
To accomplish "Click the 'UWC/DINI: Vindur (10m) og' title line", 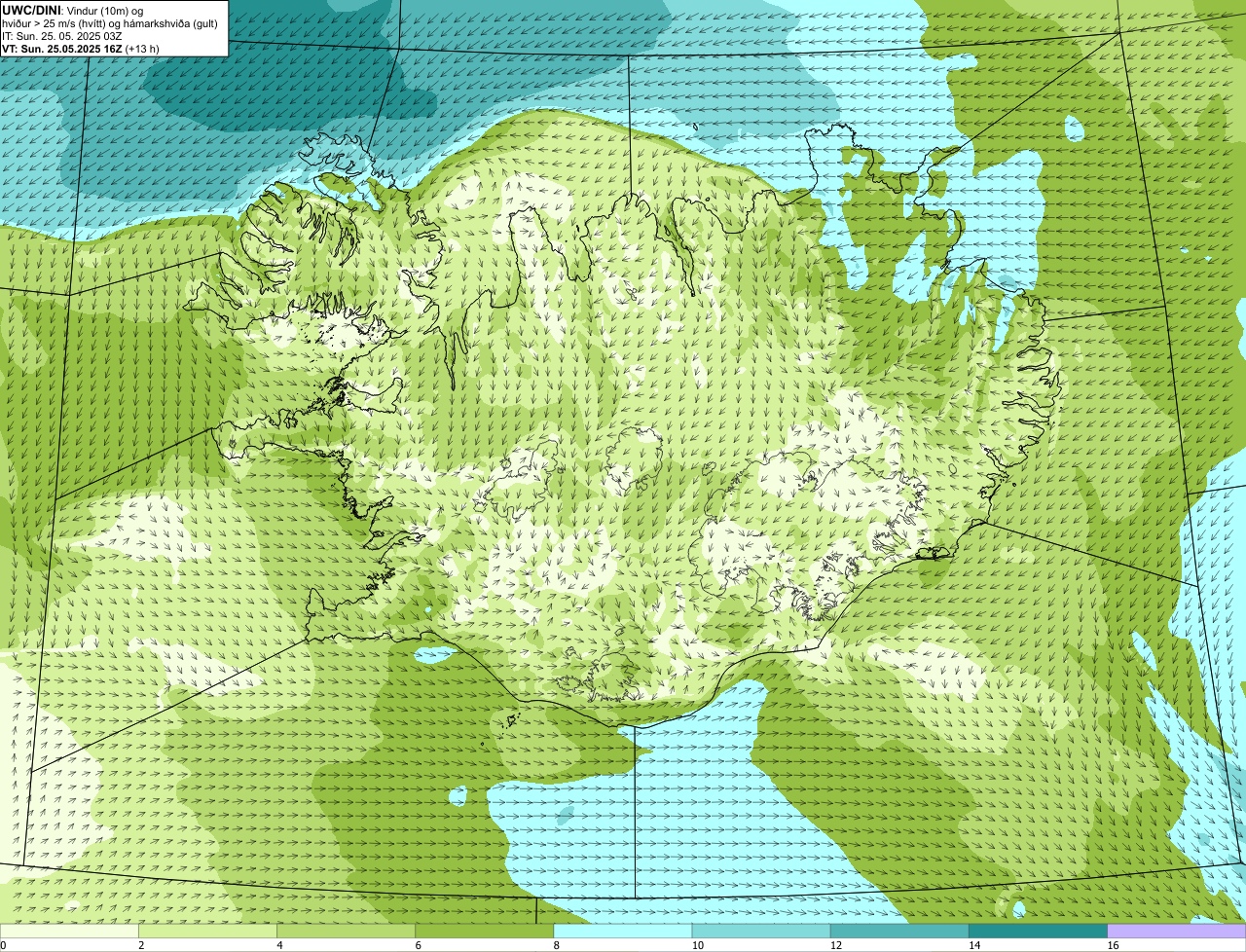I will (x=73, y=10).
